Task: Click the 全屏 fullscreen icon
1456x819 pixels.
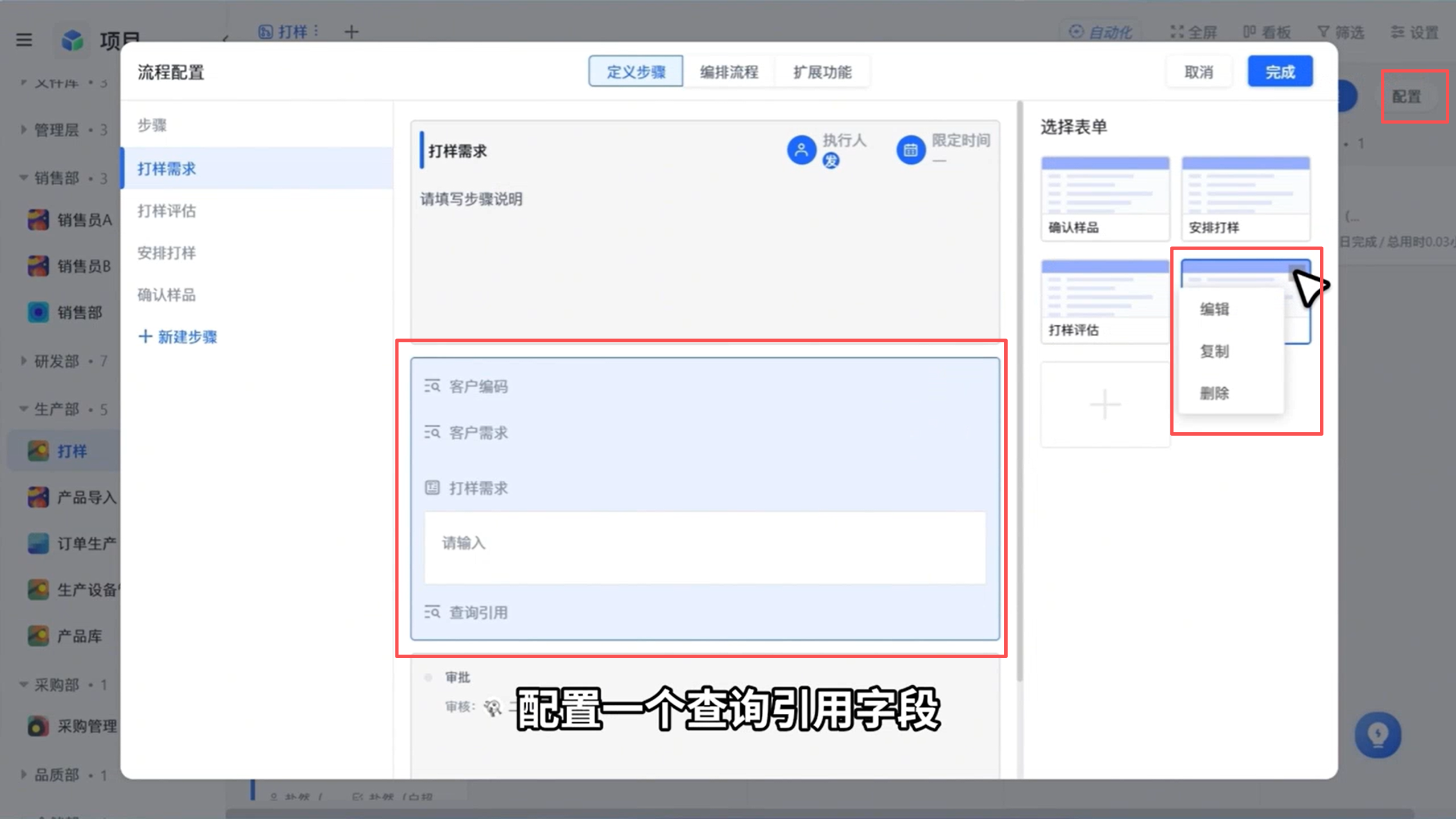Action: pyautogui.click(x=1176, y=32)
